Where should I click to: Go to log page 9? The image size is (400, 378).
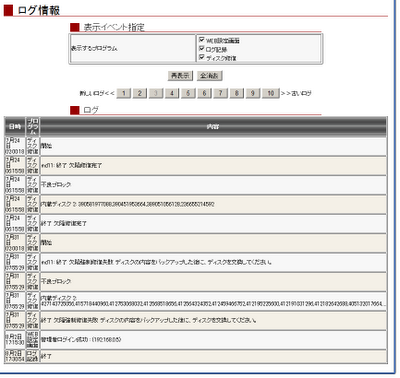pos(253,93)
